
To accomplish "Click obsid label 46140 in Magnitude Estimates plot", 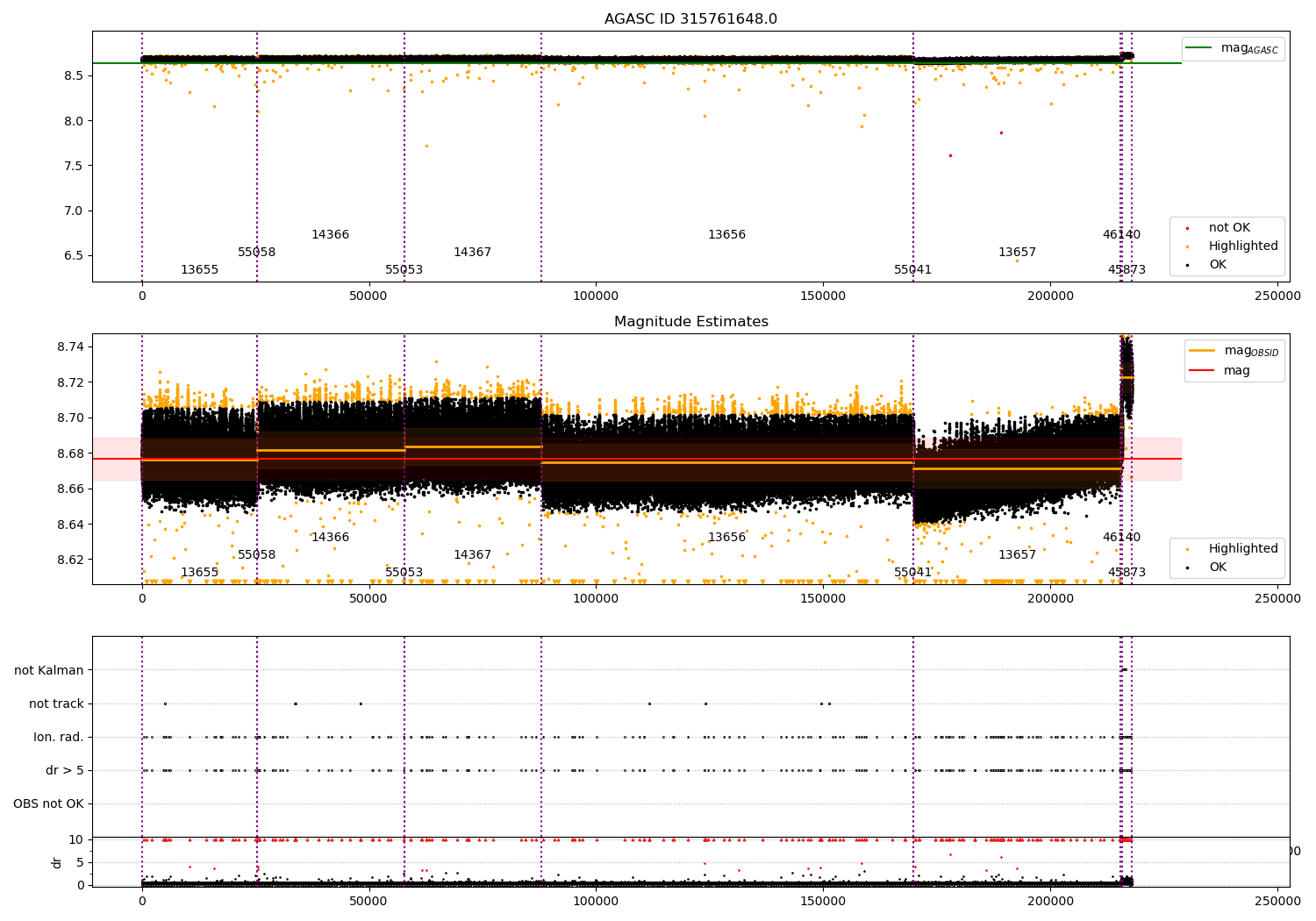I will (1121, 538).
